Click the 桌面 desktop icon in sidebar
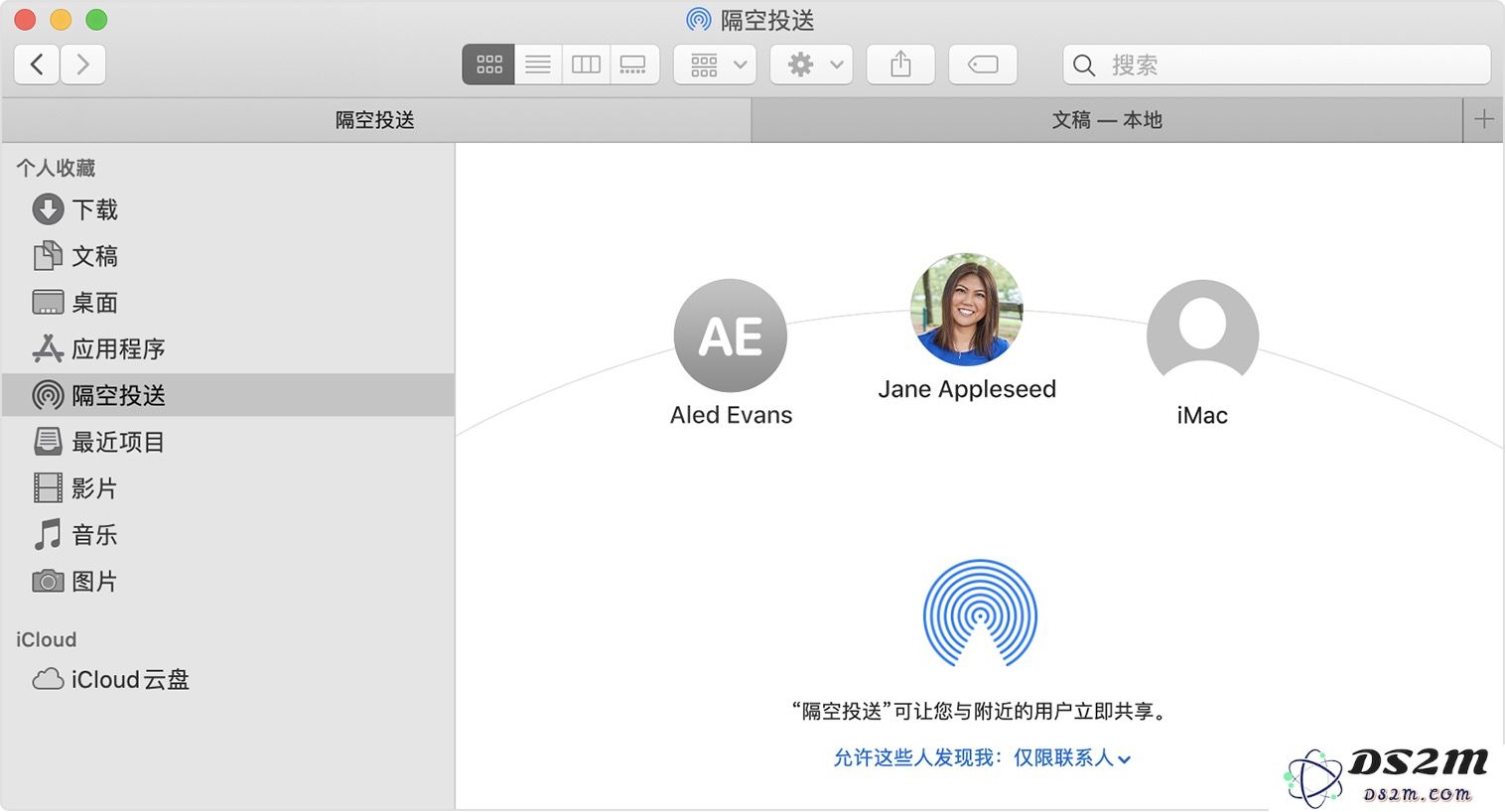The width and height of the screenshot is (1505, 812). click(48, 303)
